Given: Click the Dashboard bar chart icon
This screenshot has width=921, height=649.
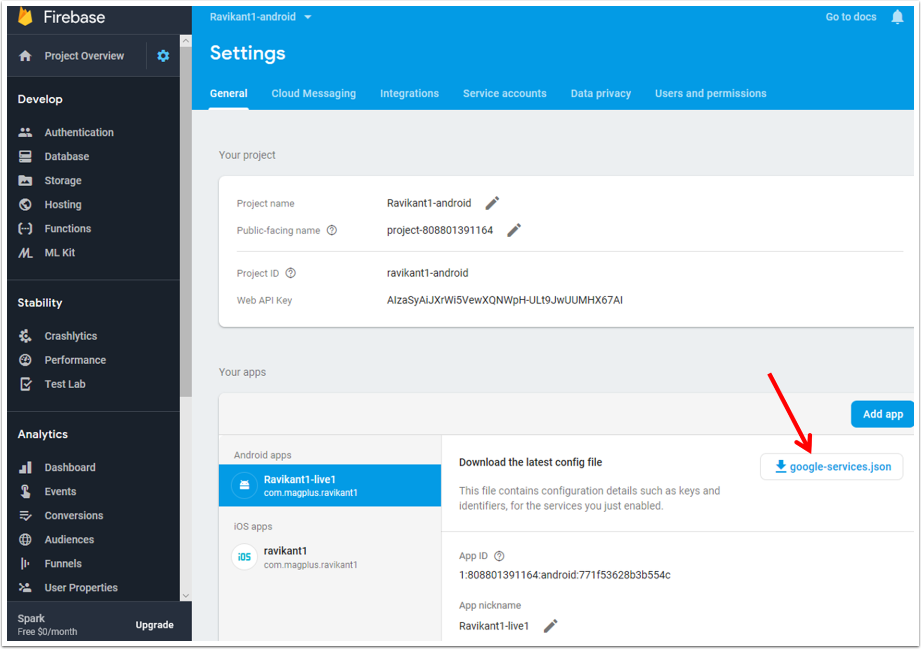Looking at the screenshot, I should point(25,468).
